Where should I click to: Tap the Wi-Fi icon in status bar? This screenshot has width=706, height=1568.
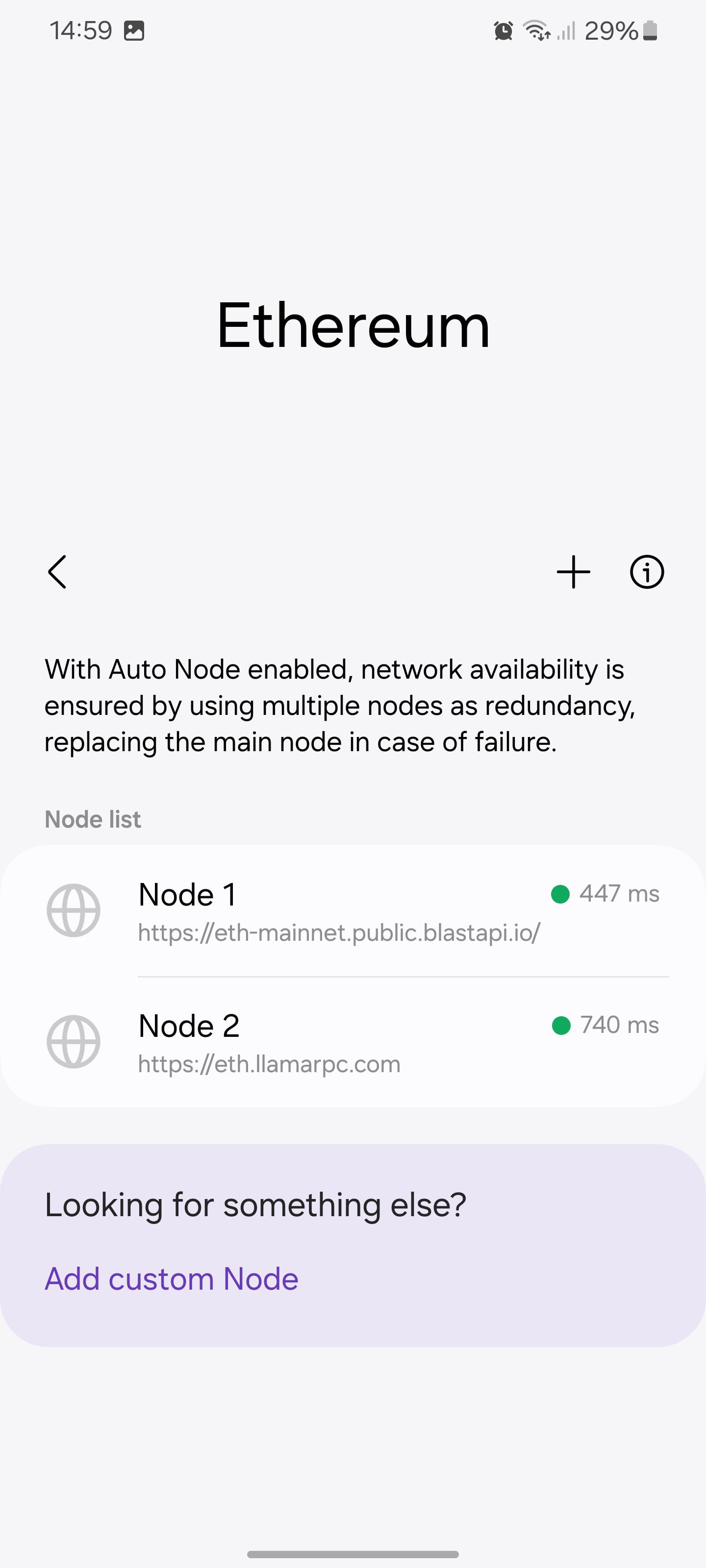point(537,30)
